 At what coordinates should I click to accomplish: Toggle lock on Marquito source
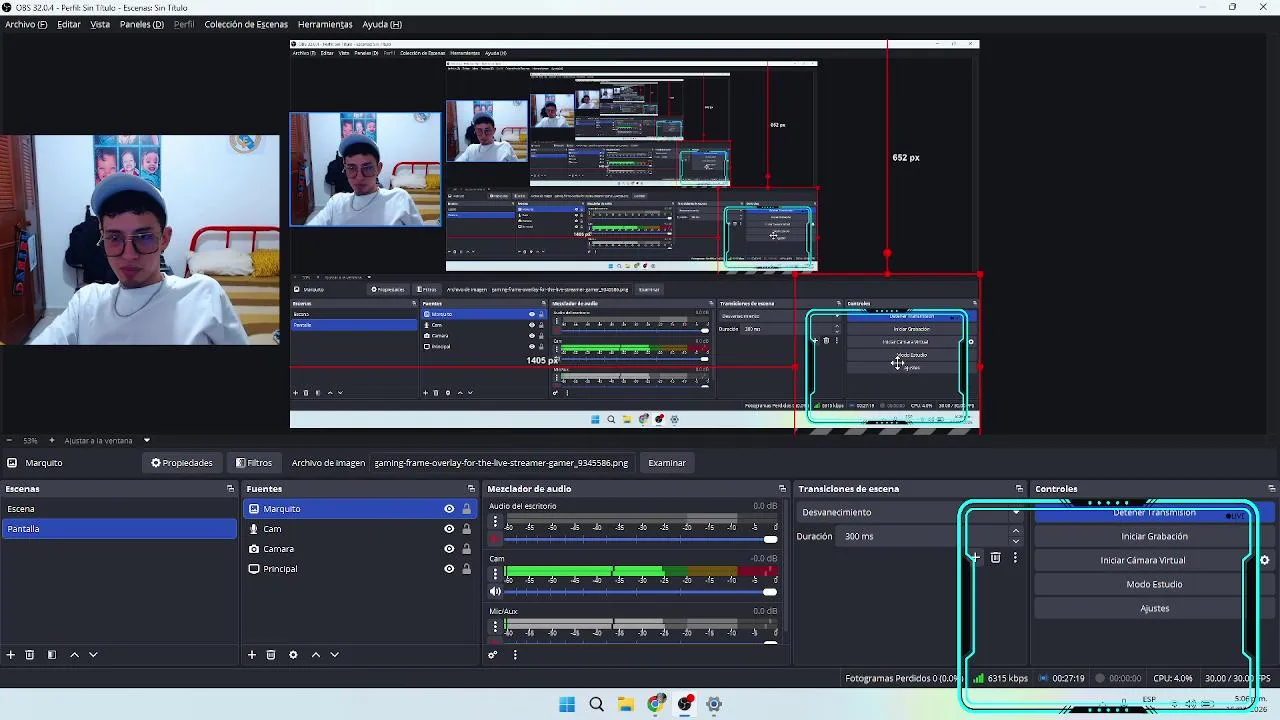466,509
